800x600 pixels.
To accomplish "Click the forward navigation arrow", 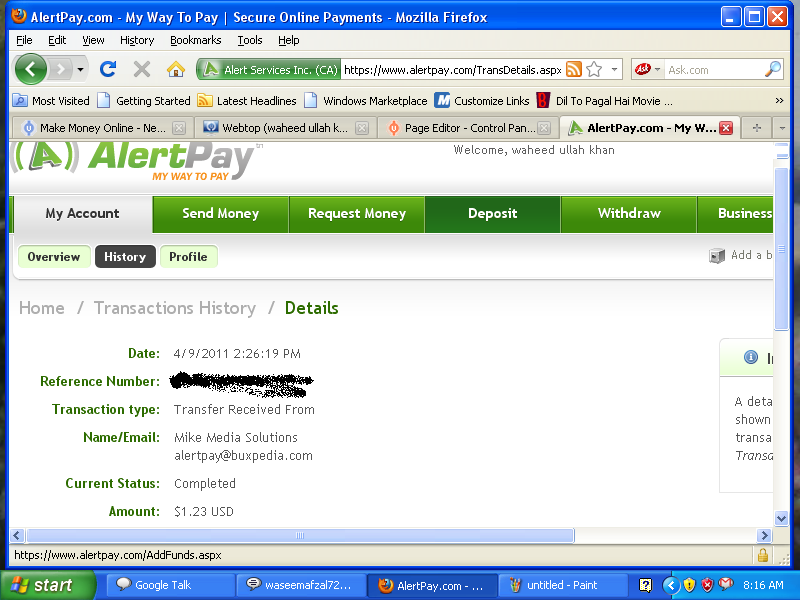I will (x=61, y=69).
